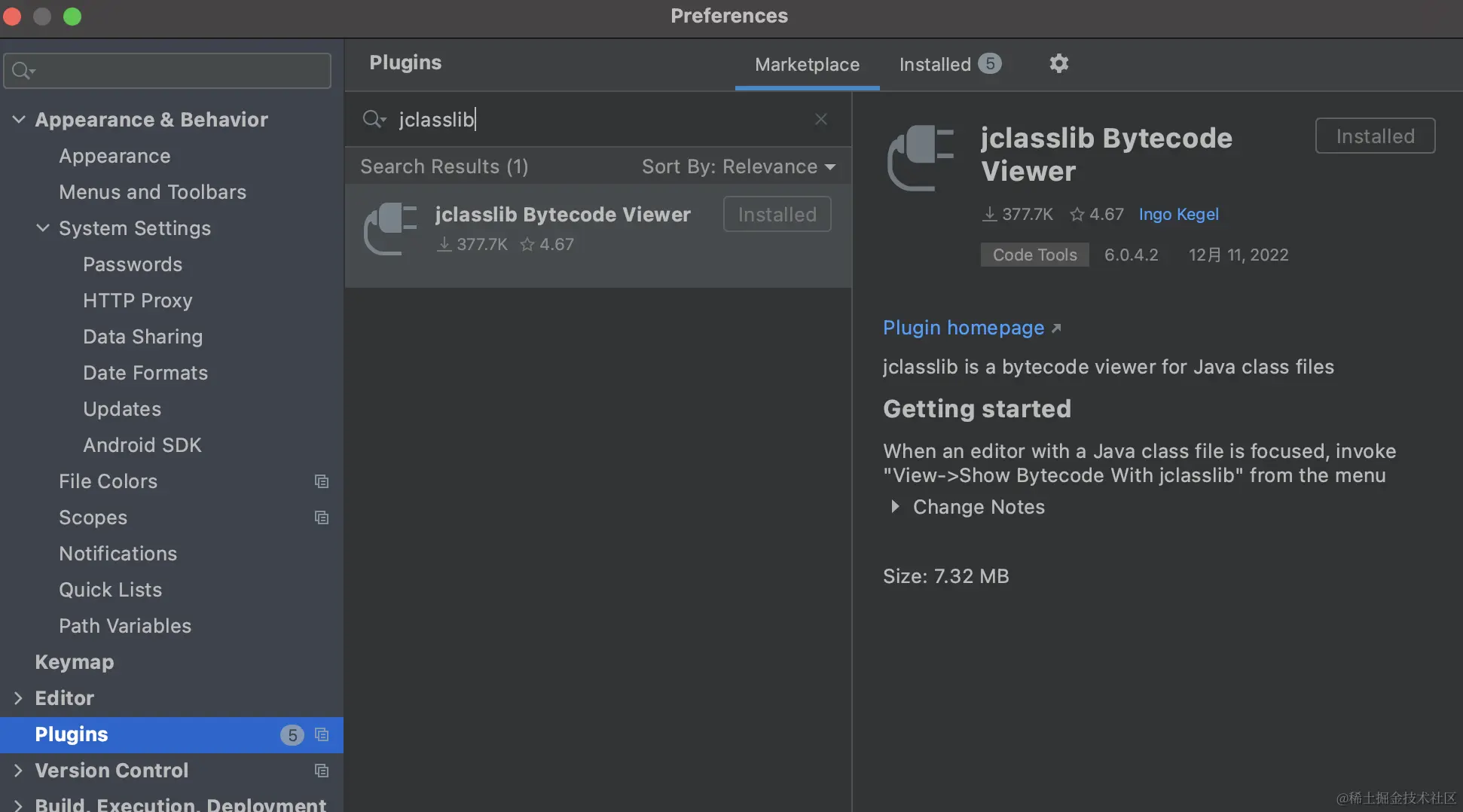
Task: Open the plugins gear settings icon
Action: pyautogui.click(x=1058, y=63)
